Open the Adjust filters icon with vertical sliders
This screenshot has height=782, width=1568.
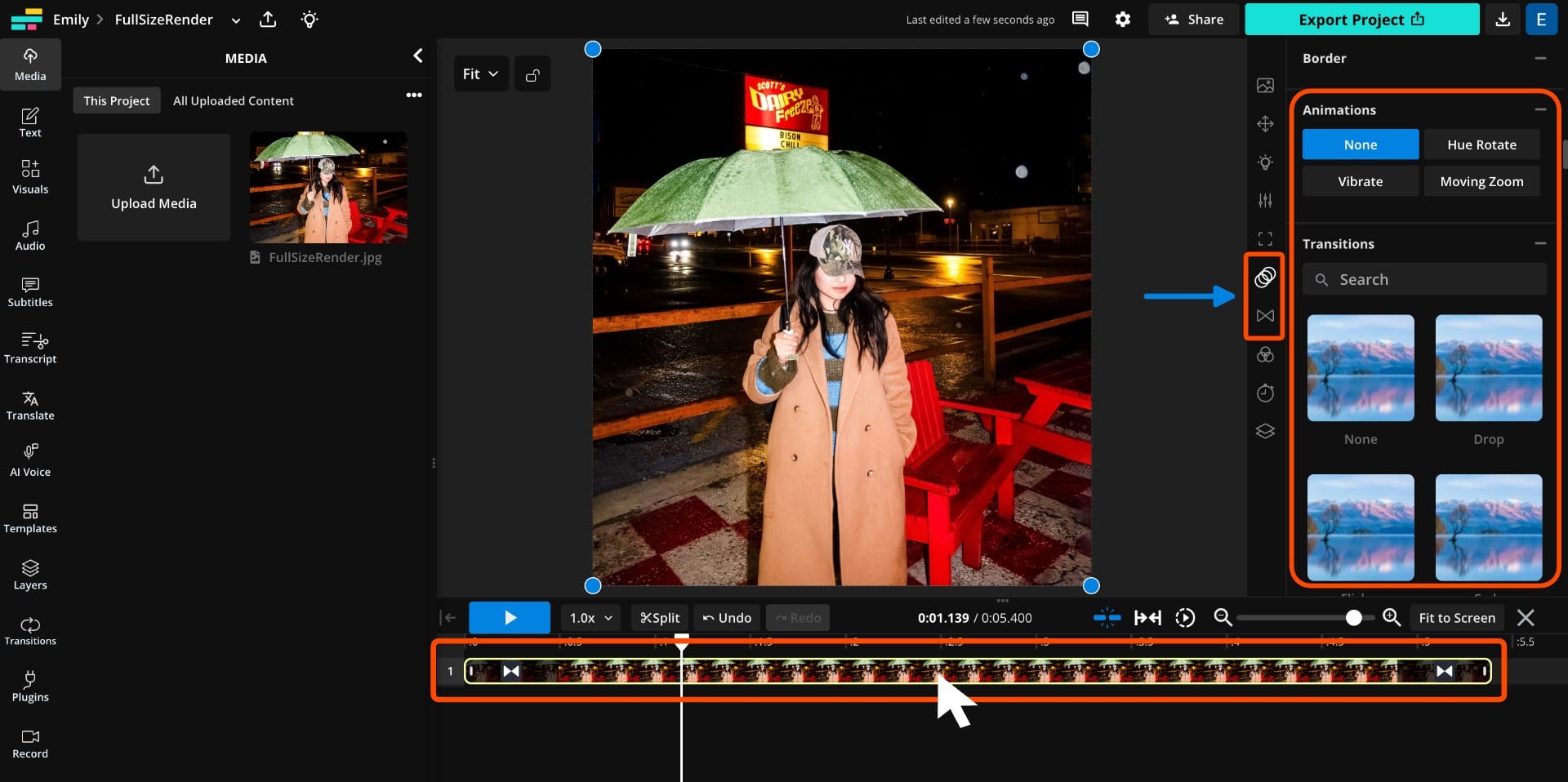point(1265,200)
